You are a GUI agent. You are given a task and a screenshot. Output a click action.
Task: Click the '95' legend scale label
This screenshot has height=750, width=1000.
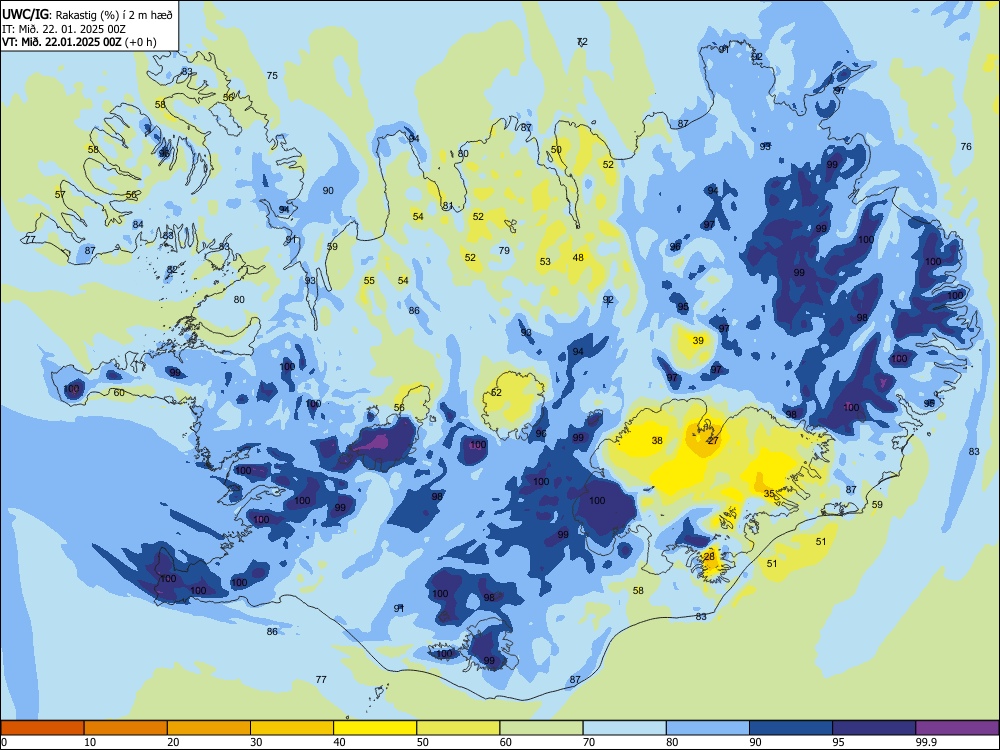[x=839, y=742]
